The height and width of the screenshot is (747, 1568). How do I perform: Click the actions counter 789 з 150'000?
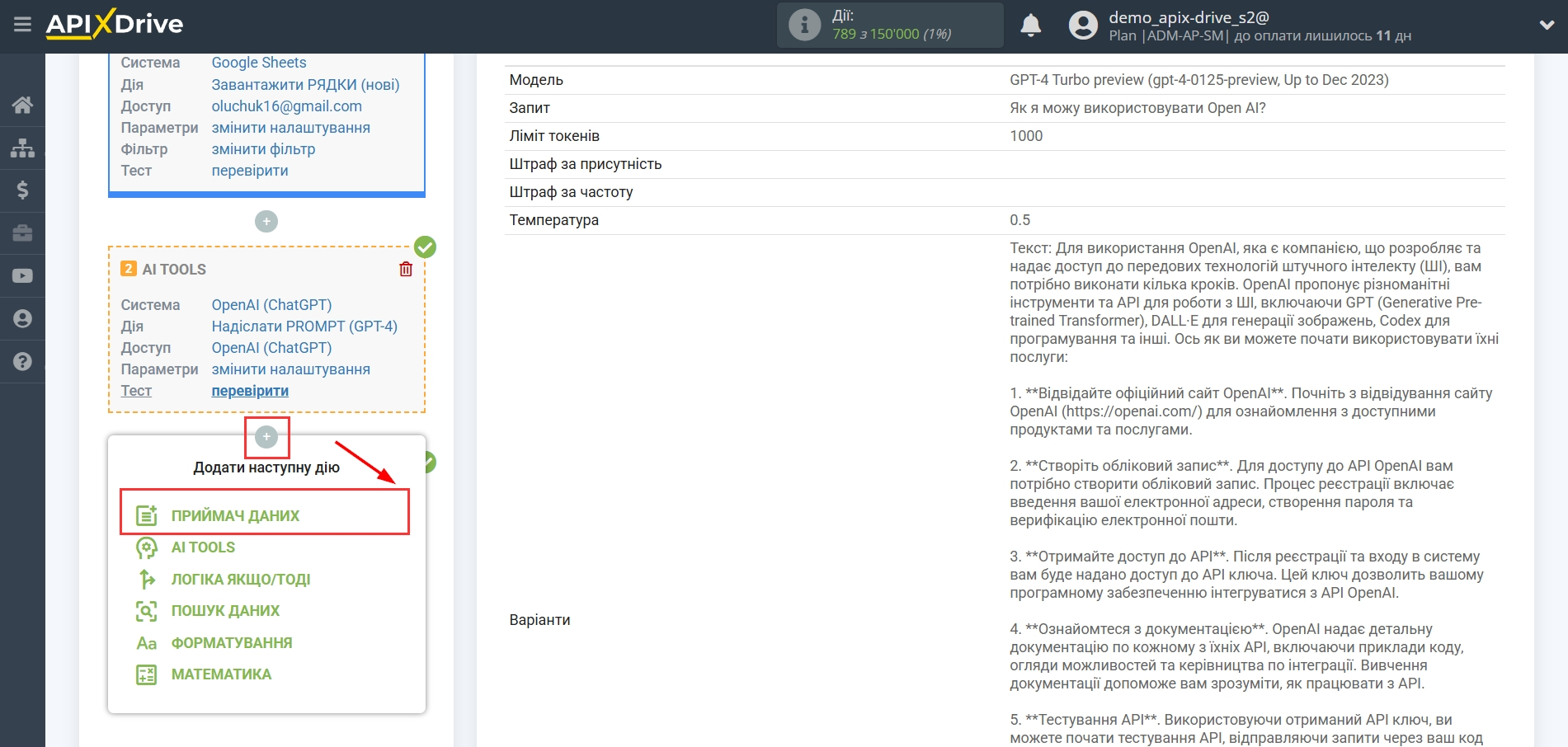pyautogui.click(x=892, y=34)
